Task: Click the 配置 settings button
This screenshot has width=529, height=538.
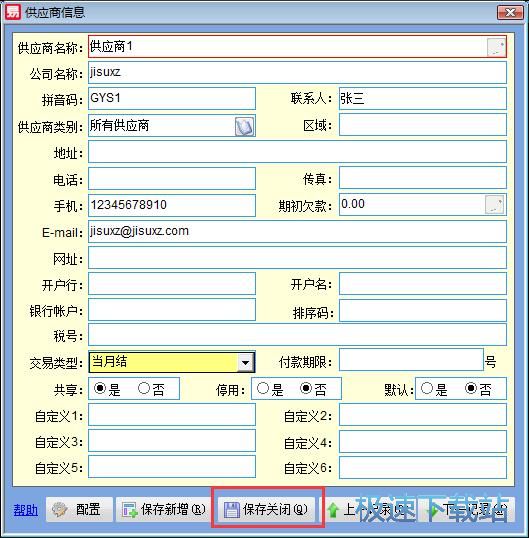Action: click(x=79, y=509)
